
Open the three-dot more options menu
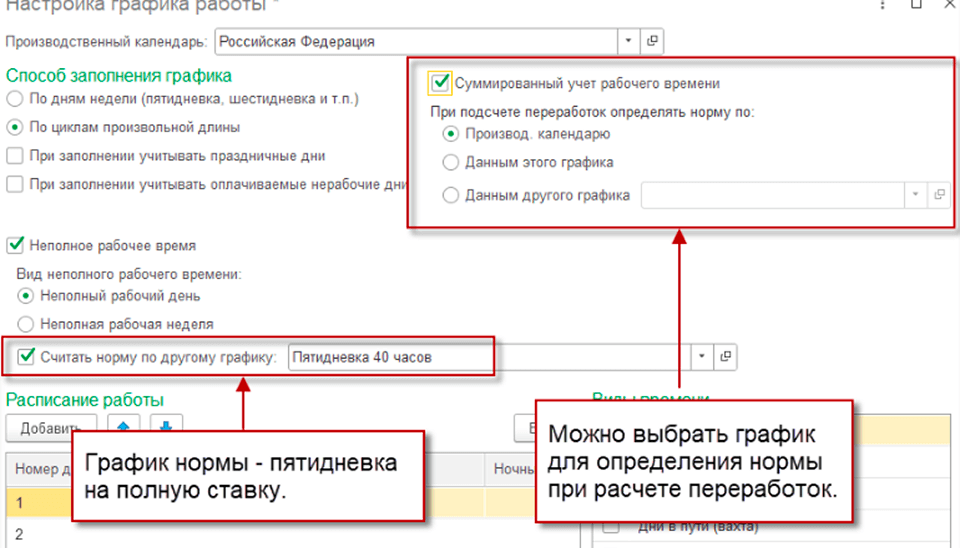click(x=881, y=5)
